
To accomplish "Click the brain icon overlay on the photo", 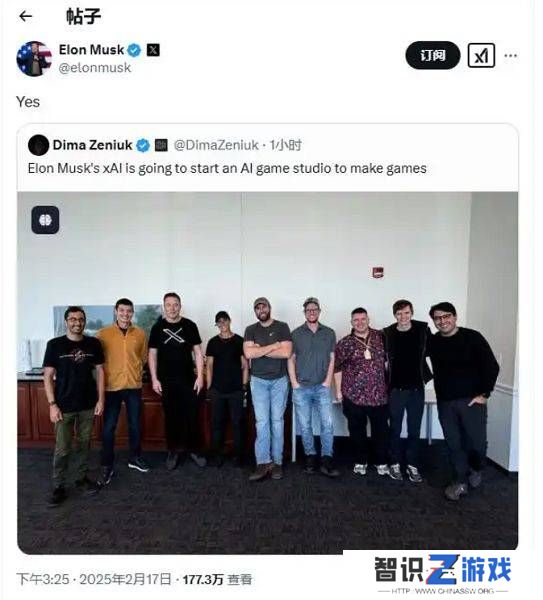I will click(x=45, y=220).
